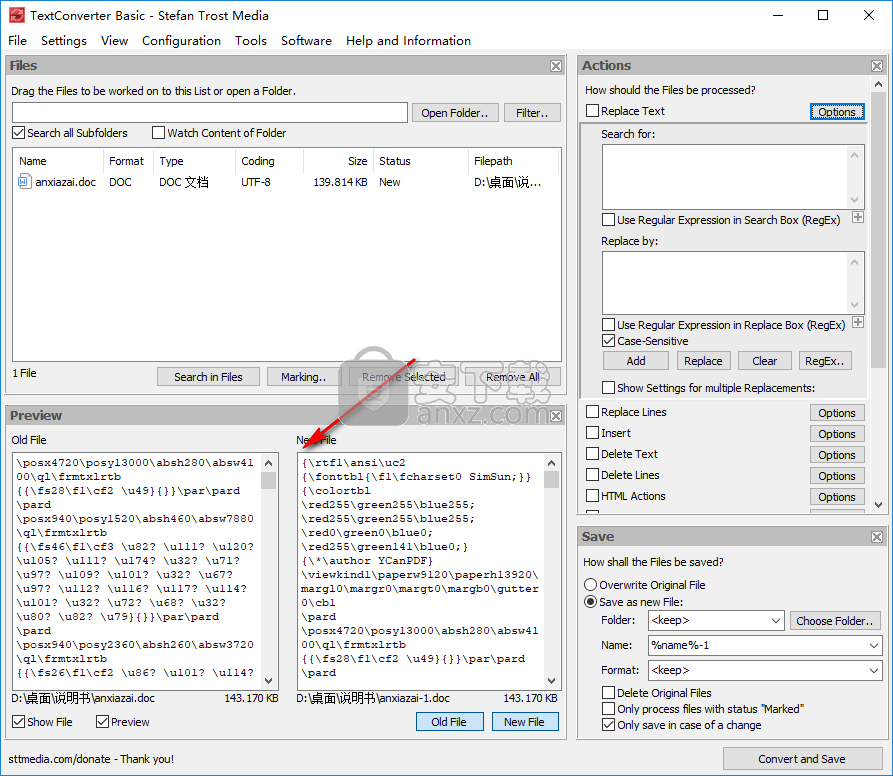Open the View menu
This screenshot has height=776, width=893.
point(114,40)
